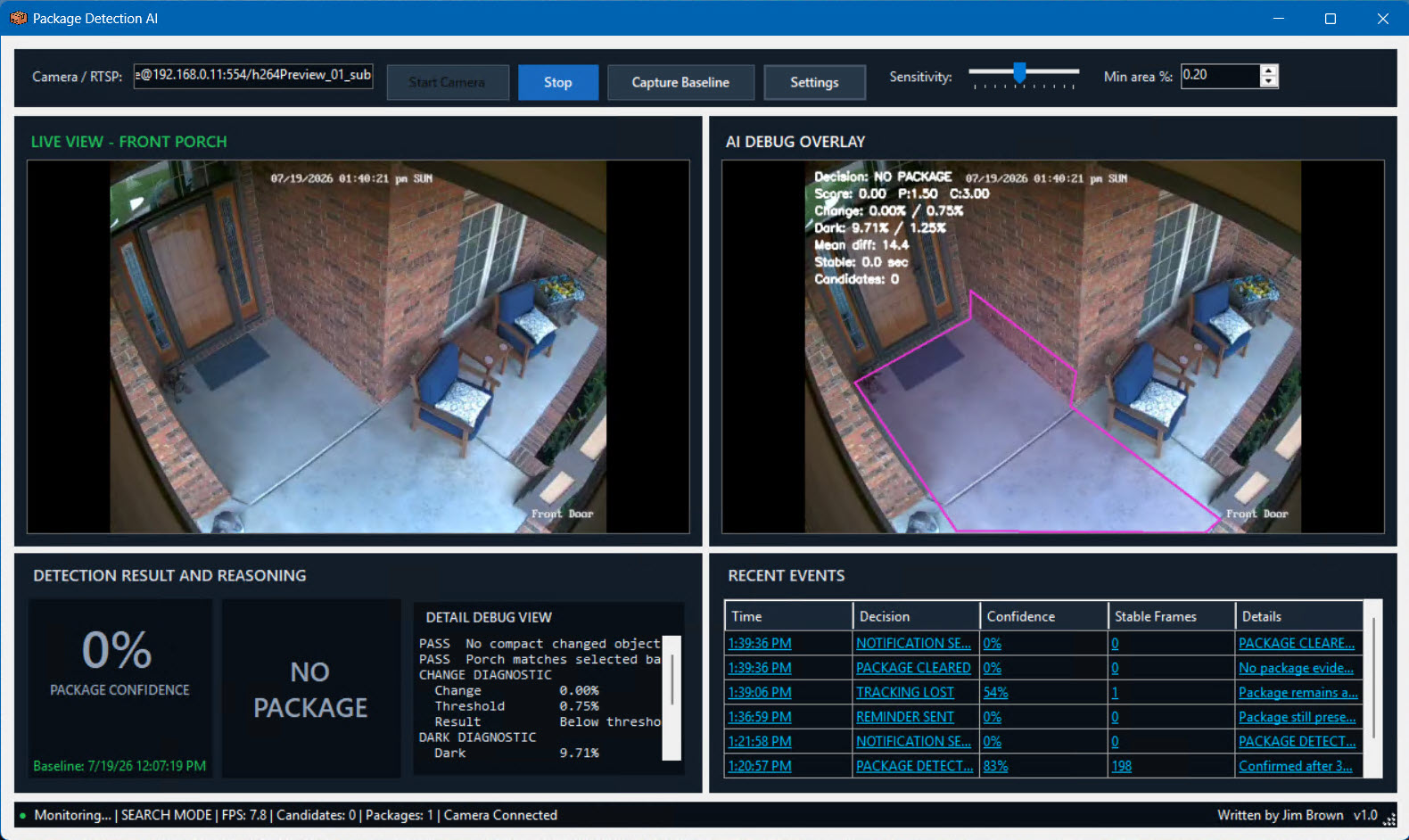Viewport: 1409px width, 840px height.
Task: Click the Sensitivity slider thumb
Action: point(1019,72)
